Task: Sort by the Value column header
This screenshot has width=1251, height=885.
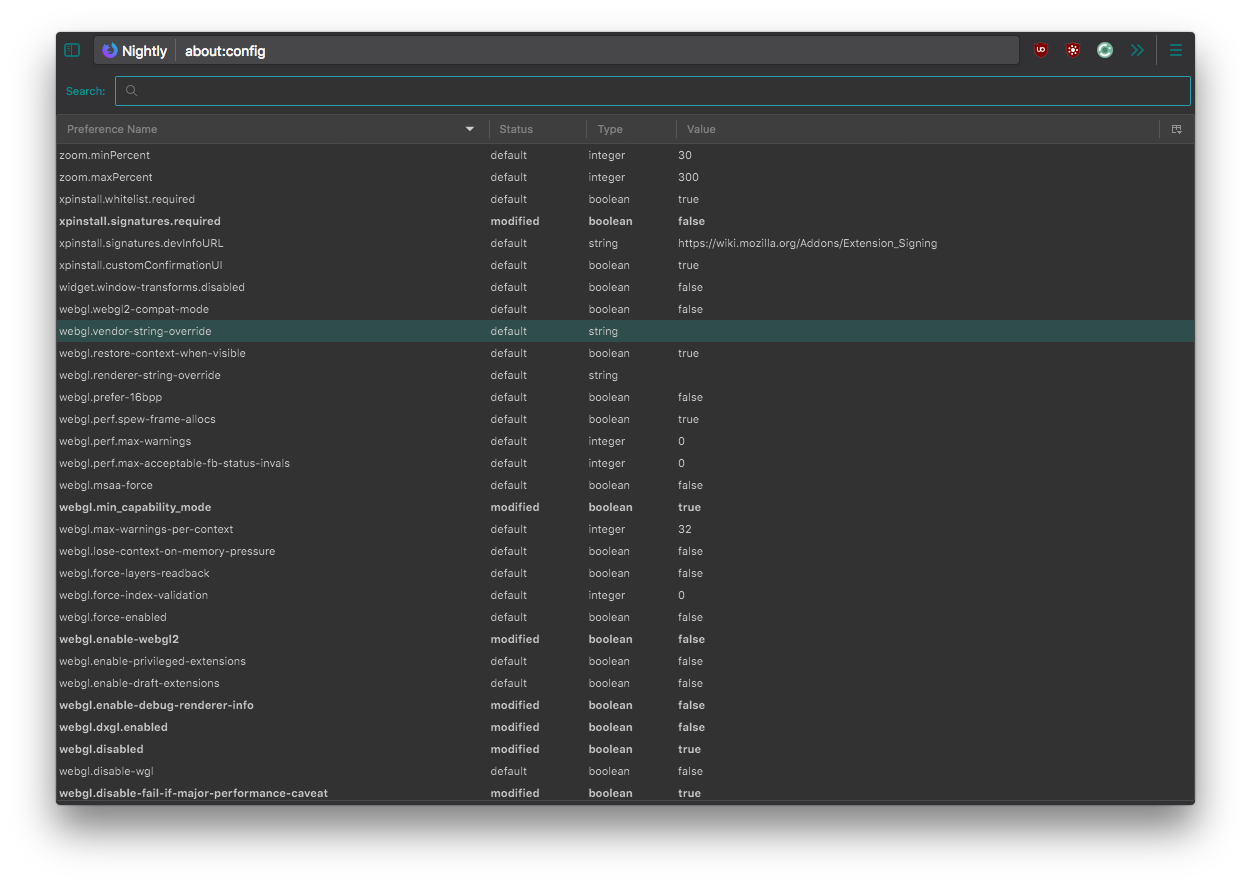Action: pos(918,129)
